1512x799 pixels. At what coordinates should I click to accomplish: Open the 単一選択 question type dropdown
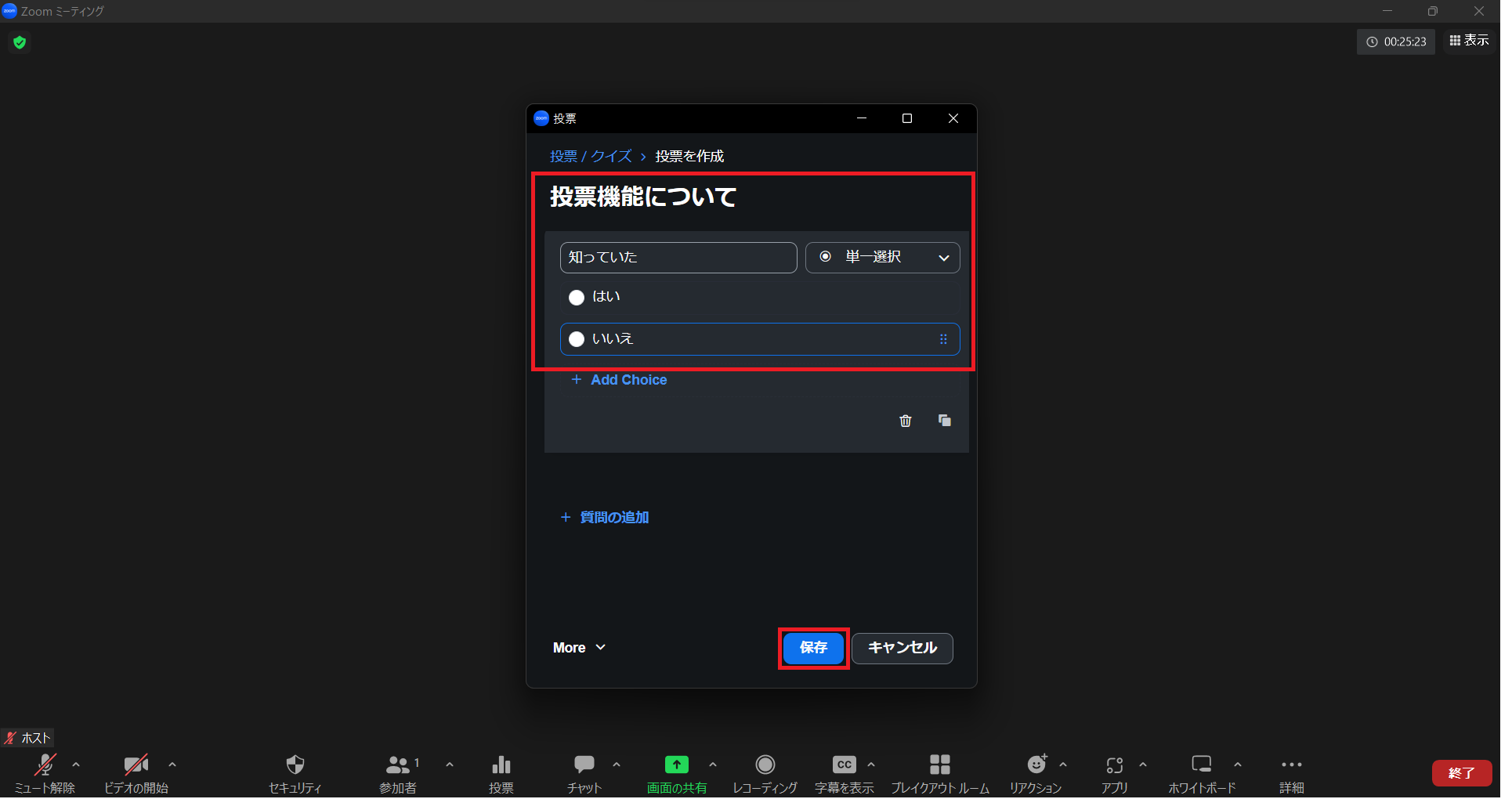coord(882,258)
